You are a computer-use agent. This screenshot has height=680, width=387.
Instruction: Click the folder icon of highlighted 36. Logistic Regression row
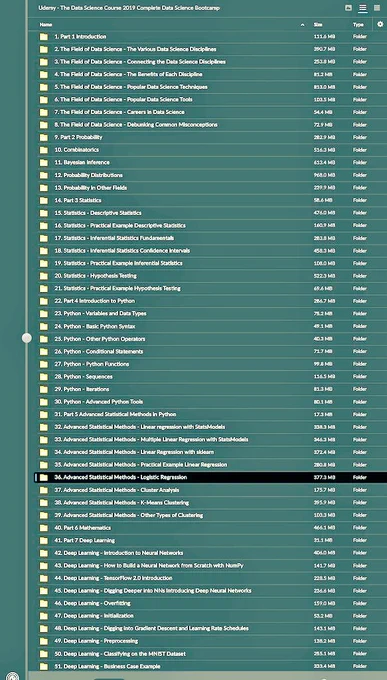pyautogui.click(x=44, y=477)
